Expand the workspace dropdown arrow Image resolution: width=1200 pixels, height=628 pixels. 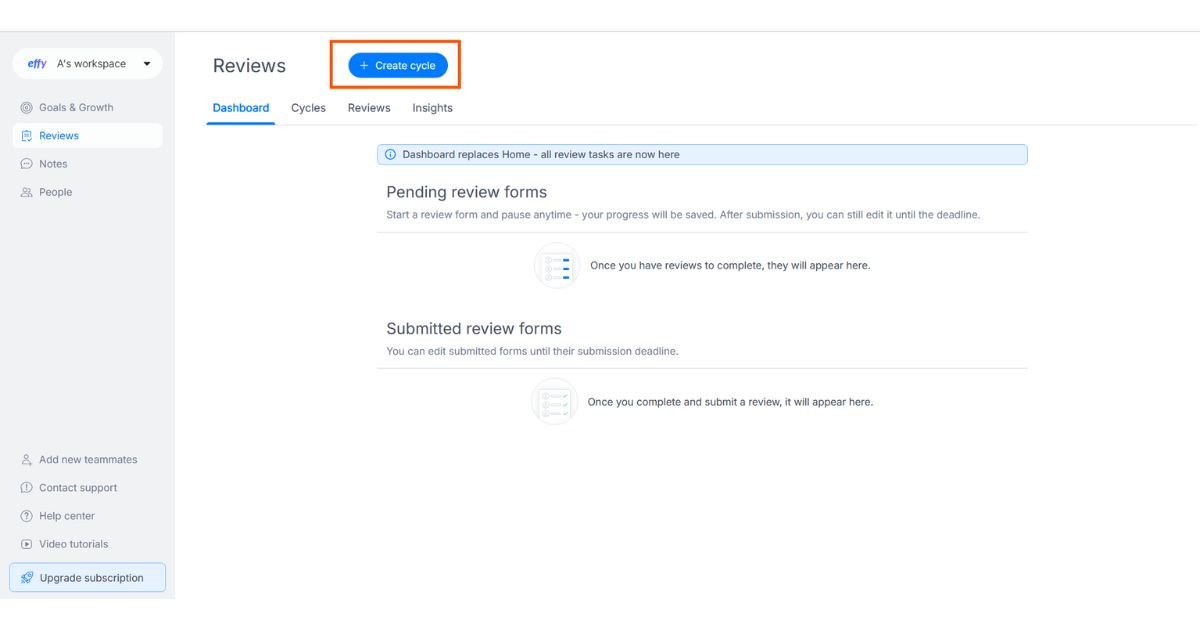(147, 64)
